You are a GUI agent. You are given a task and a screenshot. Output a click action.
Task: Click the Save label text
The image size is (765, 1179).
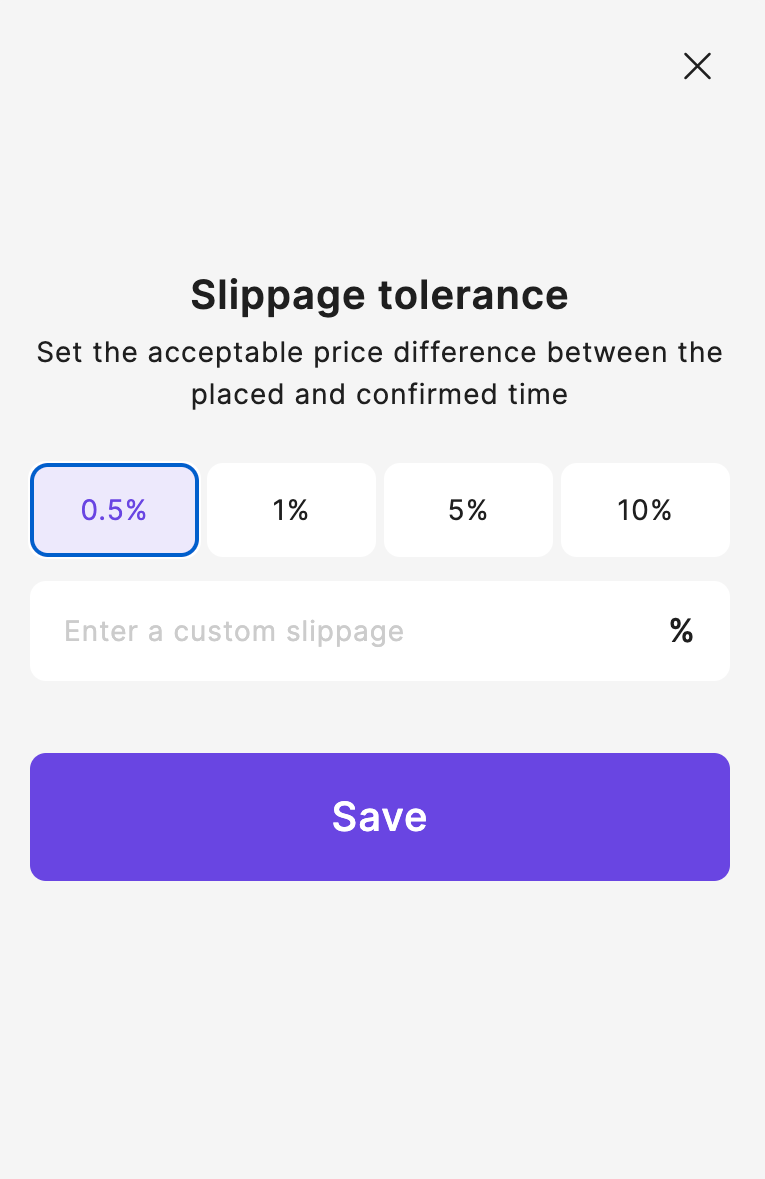coord(379,817)
